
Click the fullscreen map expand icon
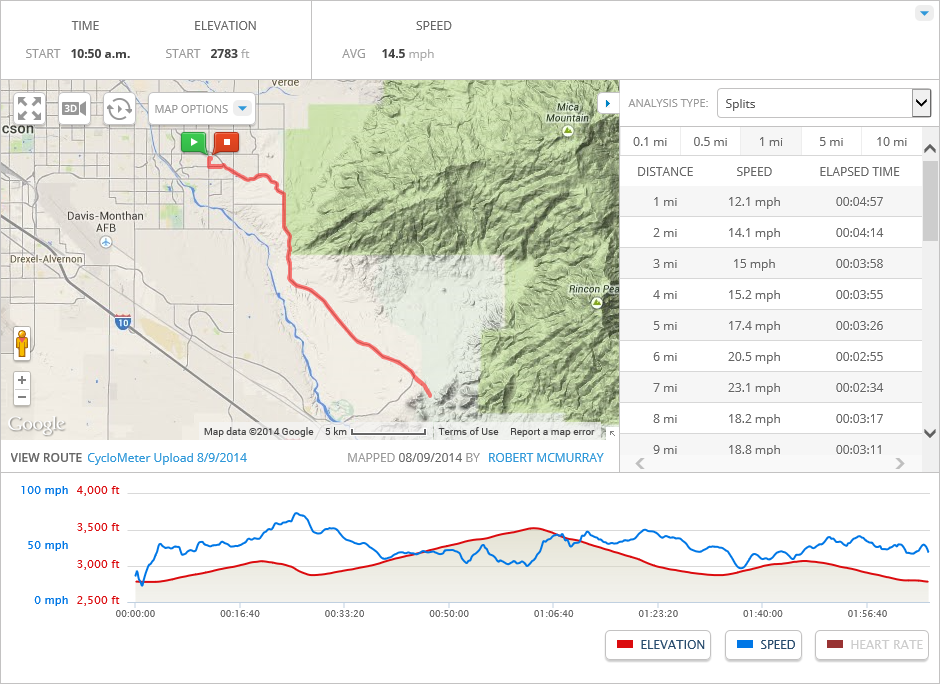click(x=29, y=108)
